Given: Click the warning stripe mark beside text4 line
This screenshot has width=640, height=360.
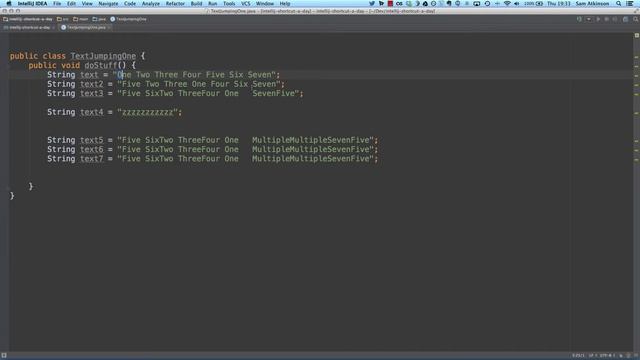Looking at the screenshot, I should 636,113.
